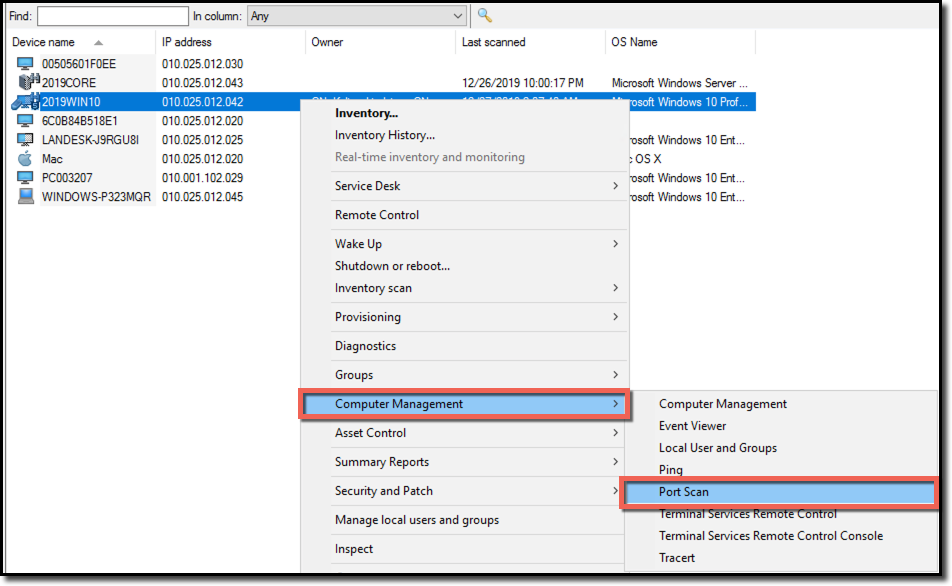Expand the Wake Up submenu
Image resolution: width=952 pixels, height=586 pixels.
[x=614, y=244]
